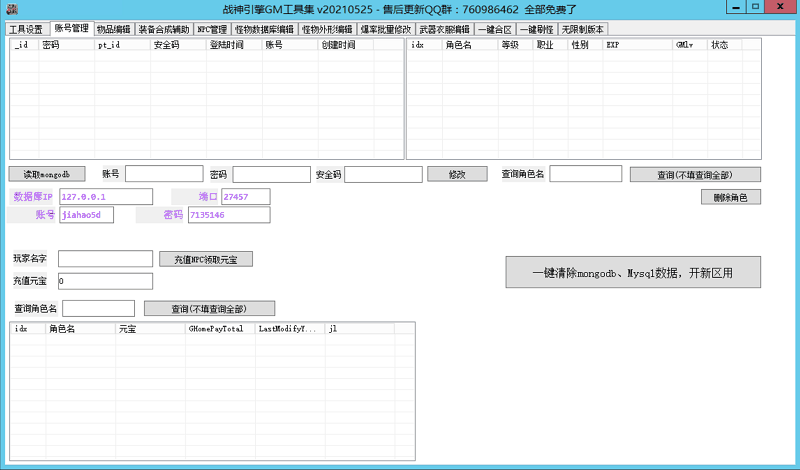This screenshot has width=800, height=470.
Task: Click the 职业 column header
Action: [551, 45]
